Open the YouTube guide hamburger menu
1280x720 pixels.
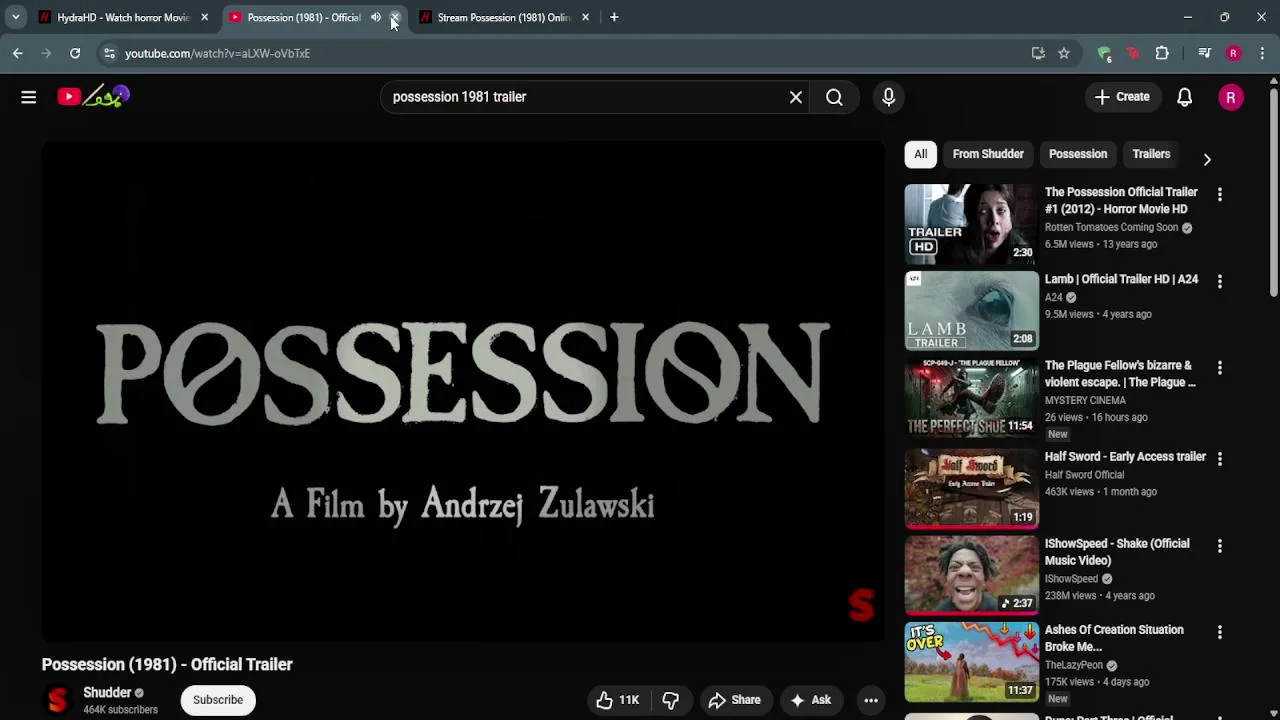click(28, 97)
